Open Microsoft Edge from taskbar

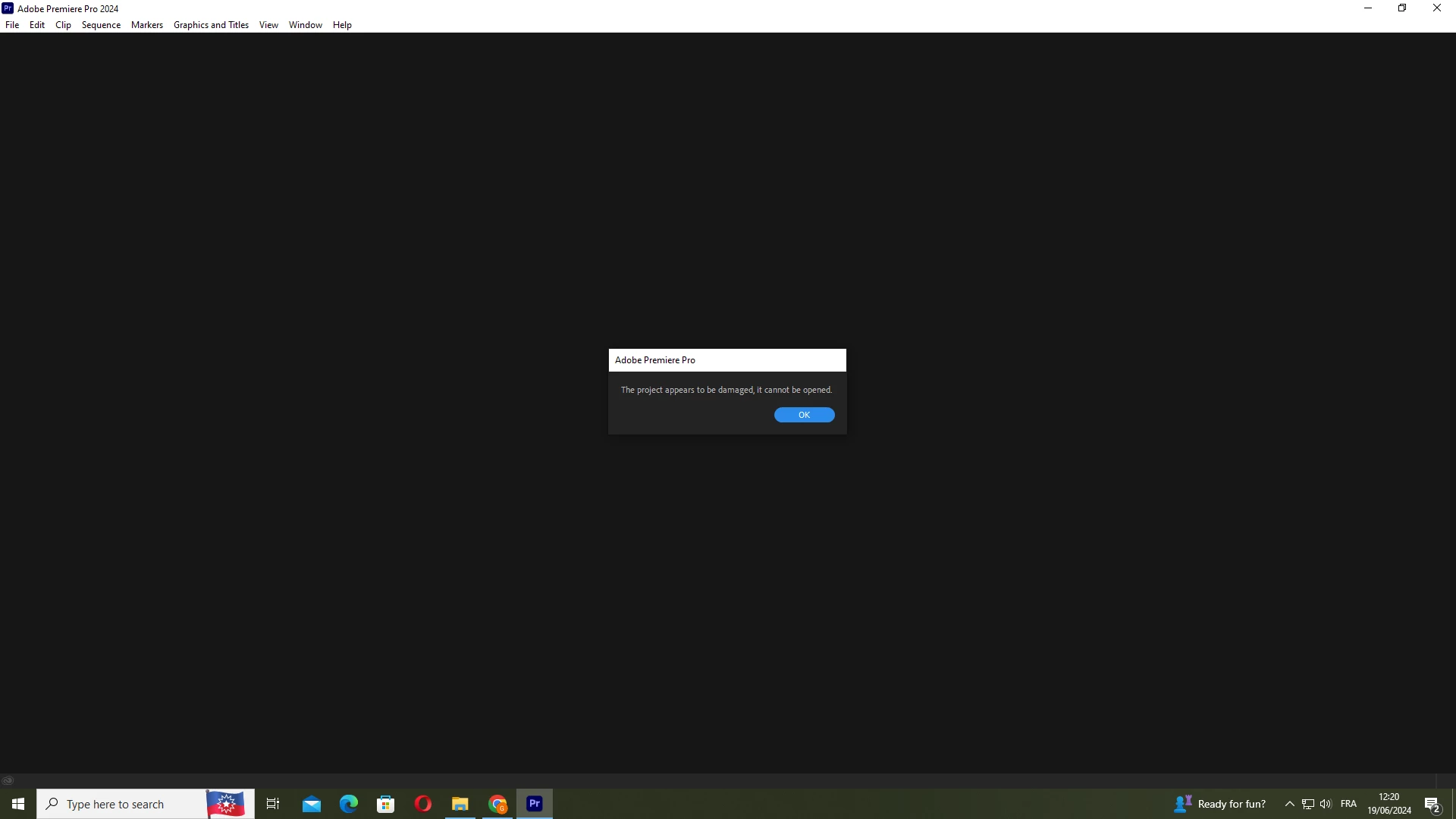click(x=349, y=804)
